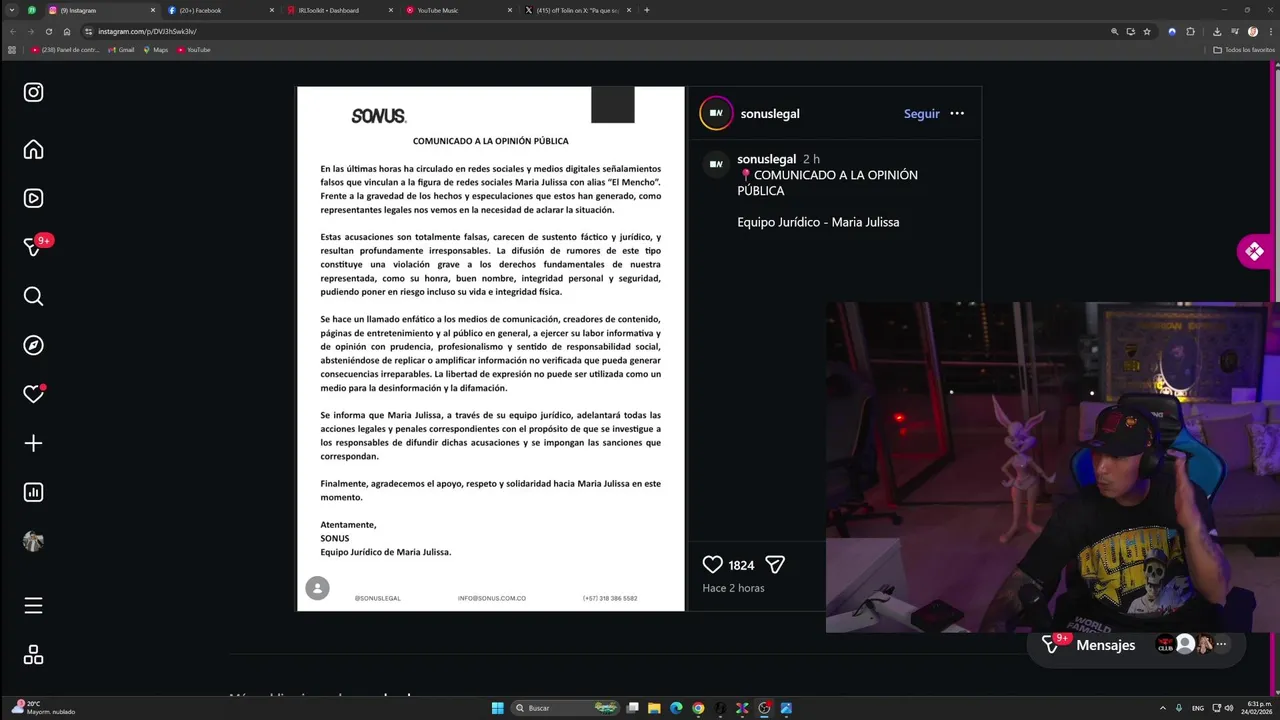Click the Seguir follow button
The image size is (1280, 720).
pos(921,113)
